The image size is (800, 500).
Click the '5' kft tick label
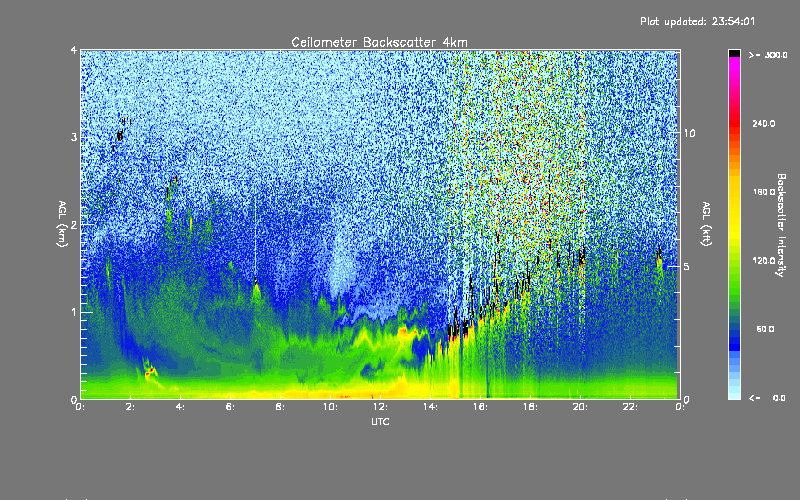pos(686,267)
